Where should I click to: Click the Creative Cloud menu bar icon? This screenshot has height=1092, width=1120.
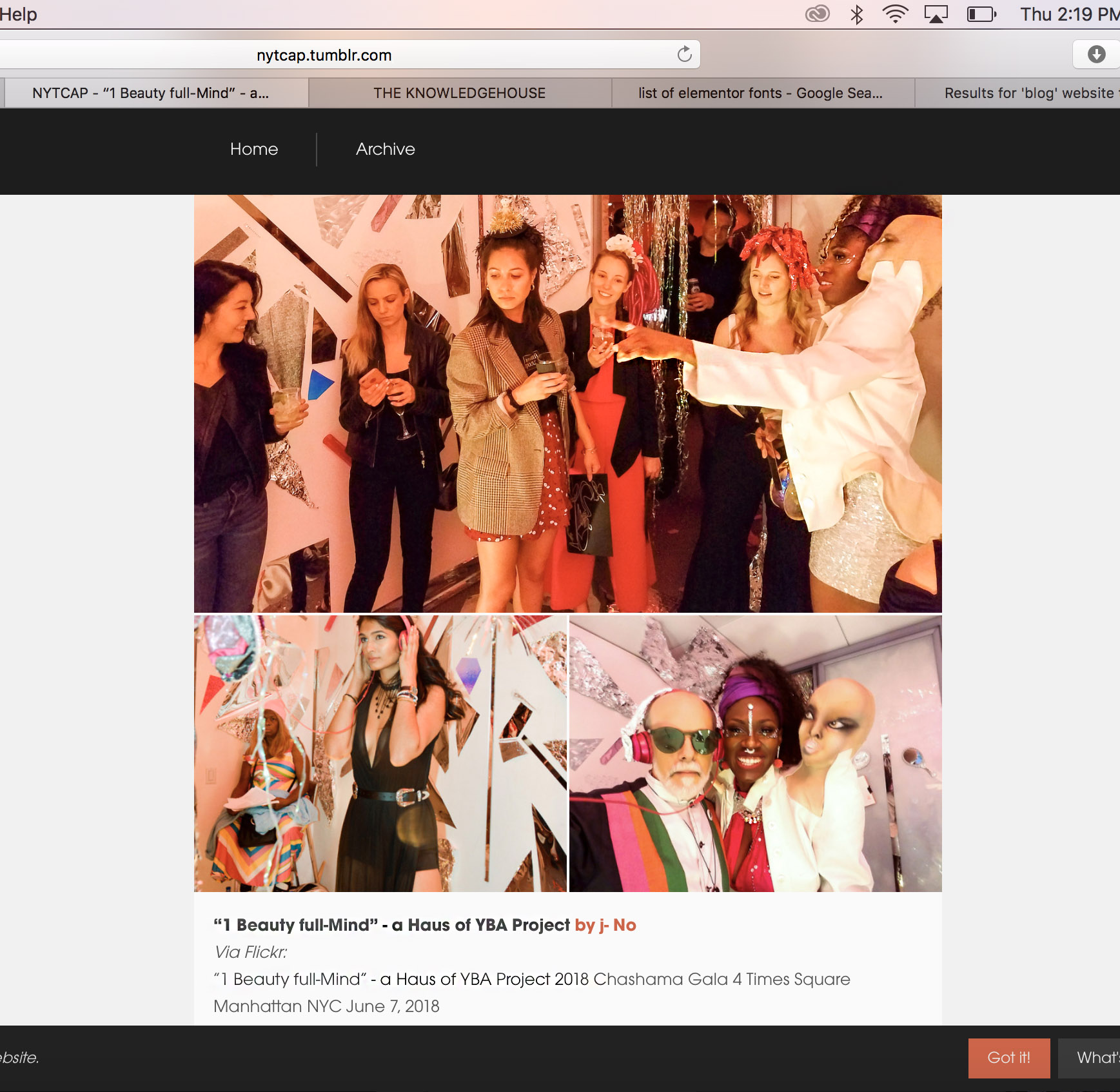817,14
